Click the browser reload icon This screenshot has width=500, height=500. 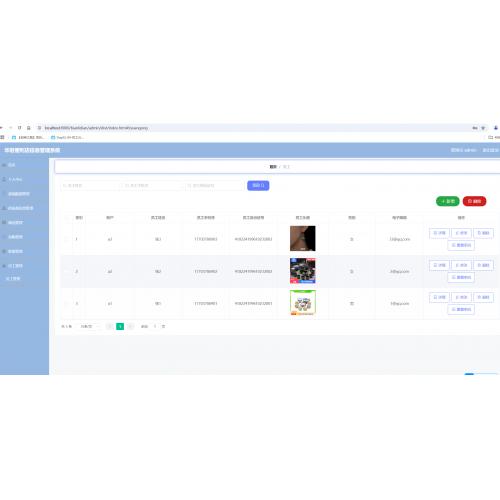(19, 128)
